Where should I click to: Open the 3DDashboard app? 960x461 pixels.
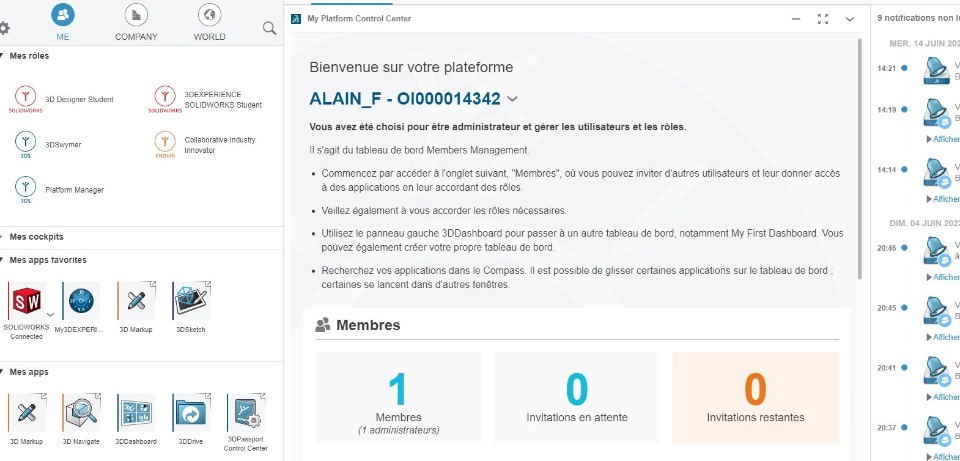pos(135,413)
